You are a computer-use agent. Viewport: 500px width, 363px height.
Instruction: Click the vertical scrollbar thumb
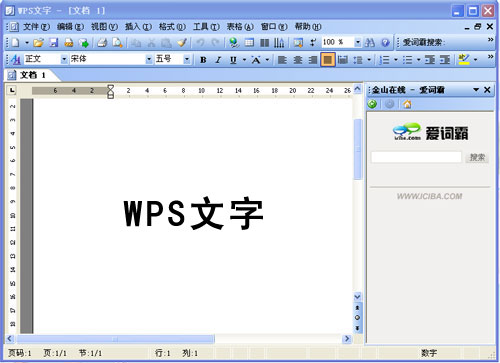click(357, 149)
